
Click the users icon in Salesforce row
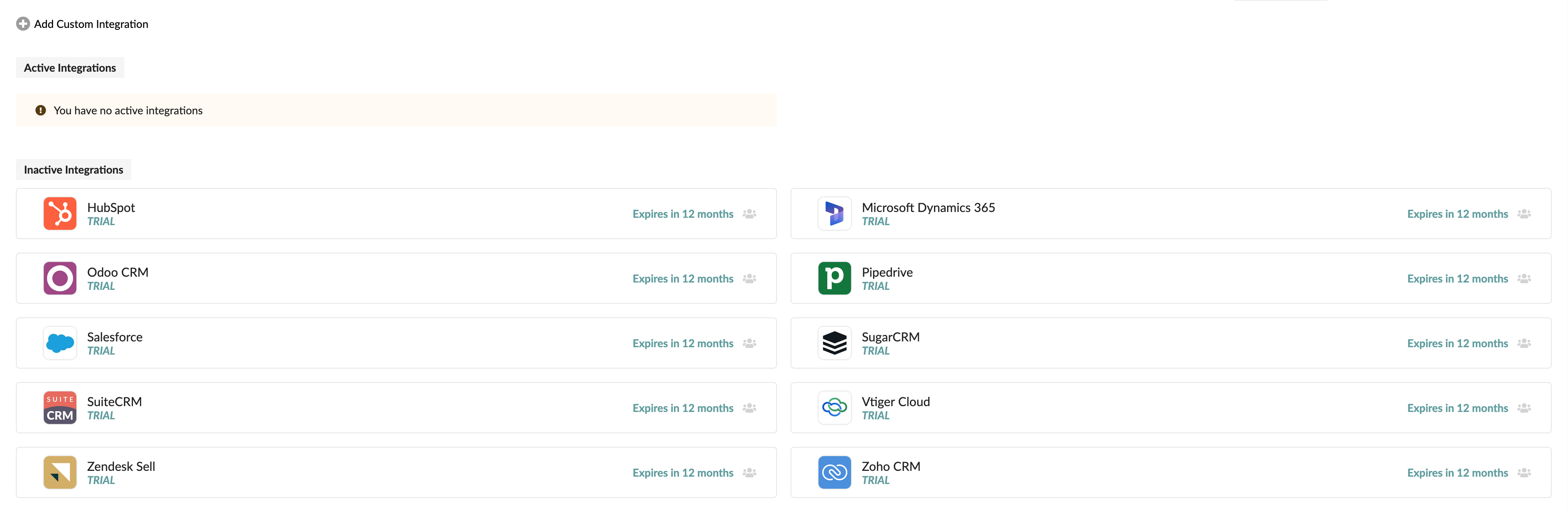coord(749,343)
